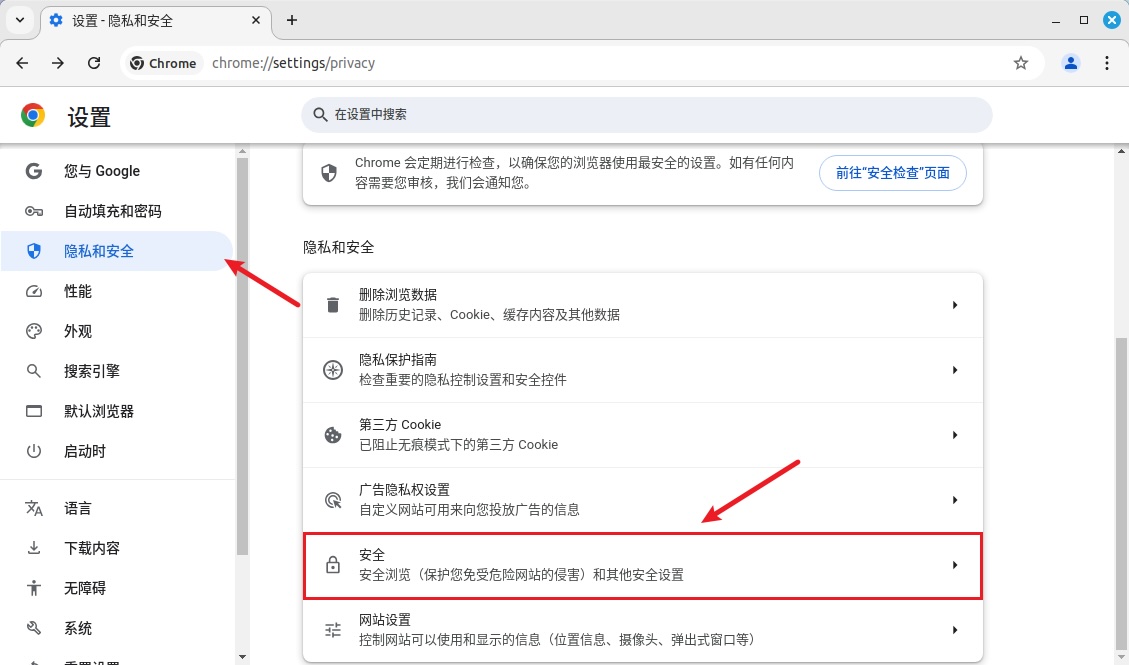The image size is (1129, 665).
Task: Open the 广告隐私权设置 row
Action: (x=642, y=500)
